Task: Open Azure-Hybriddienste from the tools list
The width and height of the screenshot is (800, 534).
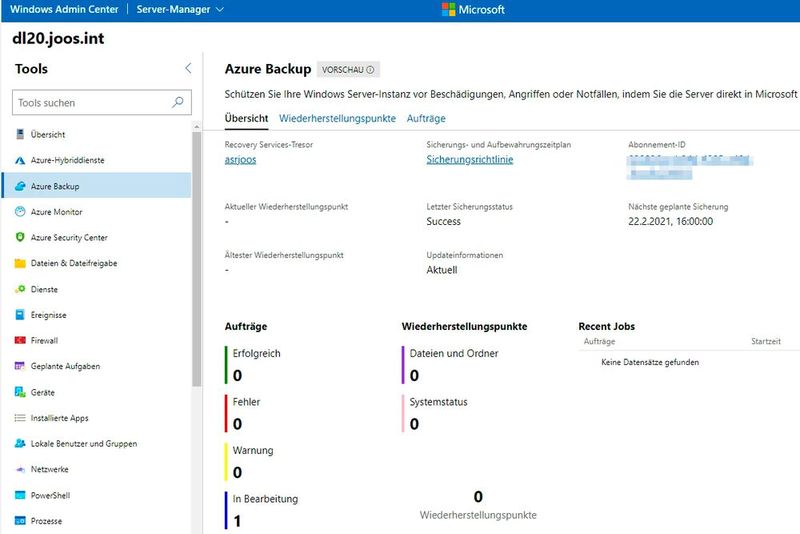Action: (97, 160)
